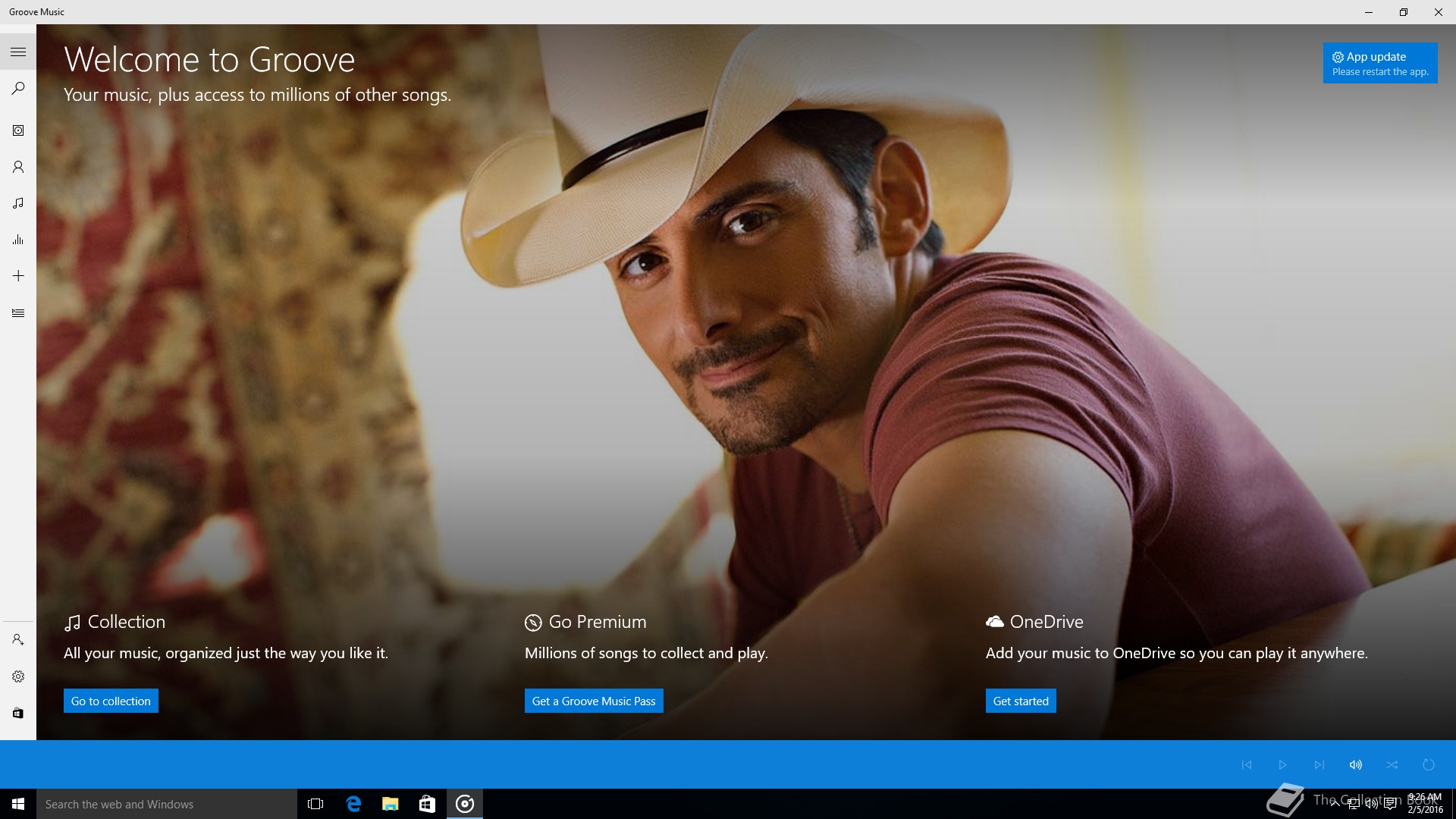
Task: Toggle repeat playback
Action: (1429, 764)
